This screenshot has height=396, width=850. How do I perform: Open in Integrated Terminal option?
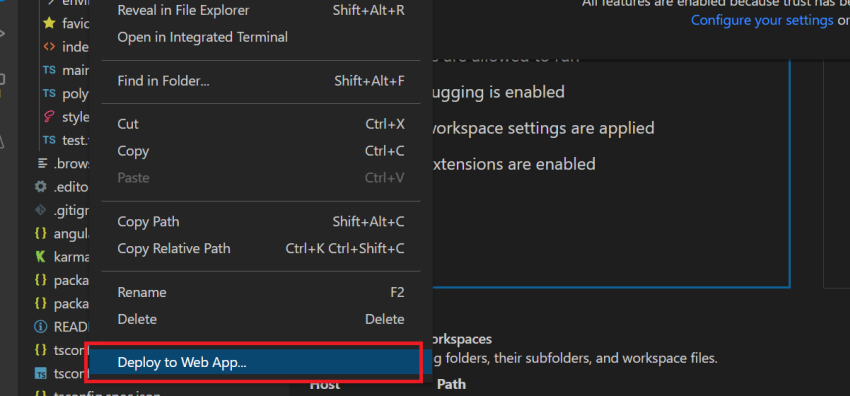coord(261,37)
